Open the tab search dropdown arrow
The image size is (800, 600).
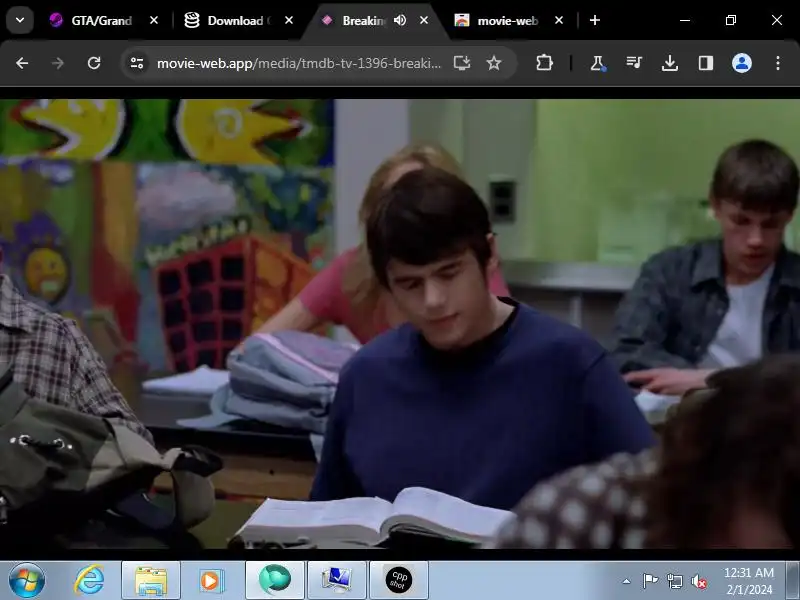[20, 20]
